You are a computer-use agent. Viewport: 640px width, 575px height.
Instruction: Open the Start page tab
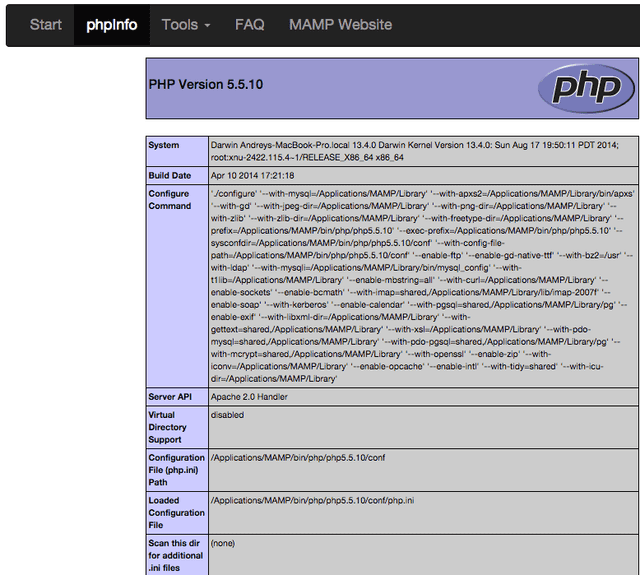(46, 25)
